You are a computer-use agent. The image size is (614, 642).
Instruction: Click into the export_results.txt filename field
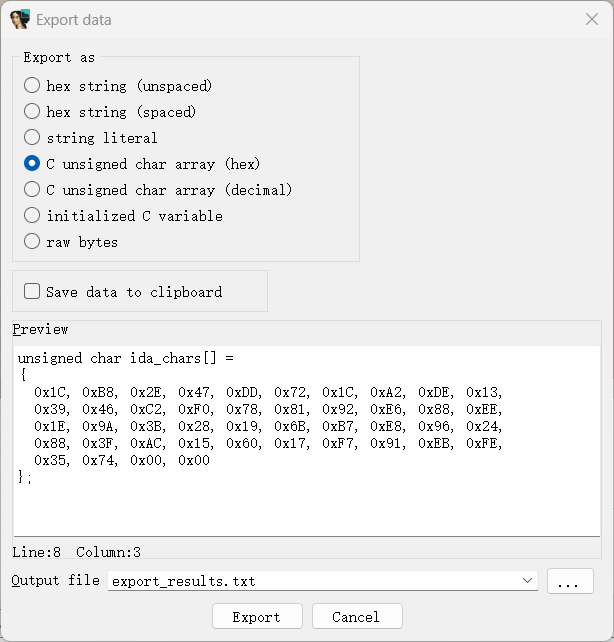313,581
